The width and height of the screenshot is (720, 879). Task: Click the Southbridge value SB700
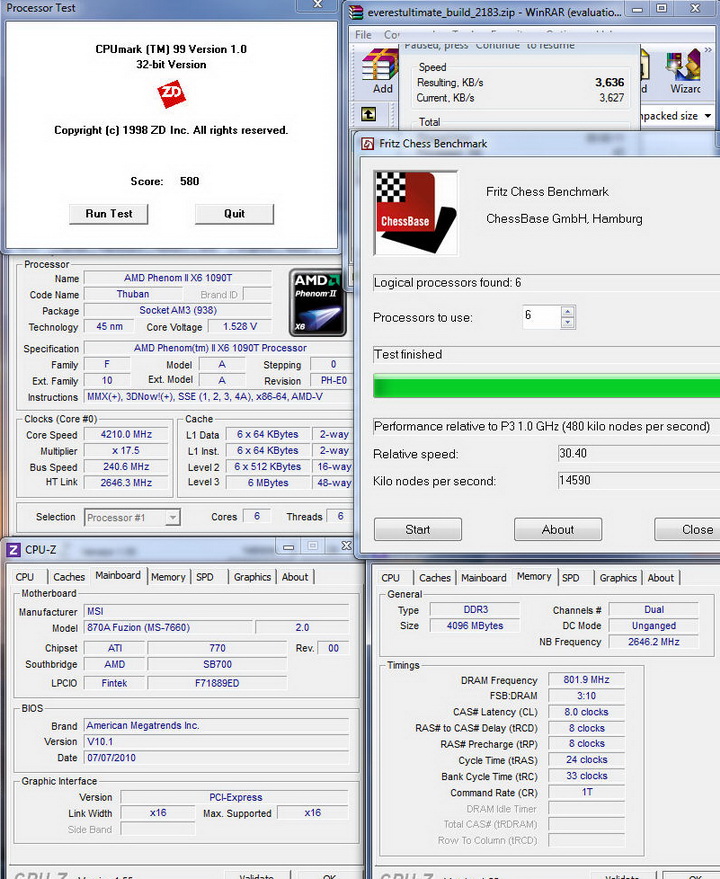tap(217, 664)
